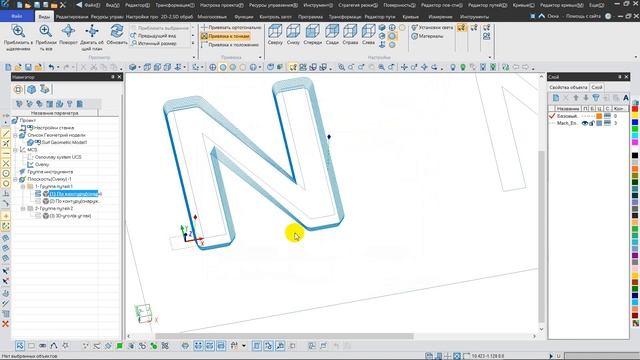Image resolution: width=640 pixels, height=360 pixels.
Task: Click the zoom all icon (Приблизить все)
Action: coord(46,31)
